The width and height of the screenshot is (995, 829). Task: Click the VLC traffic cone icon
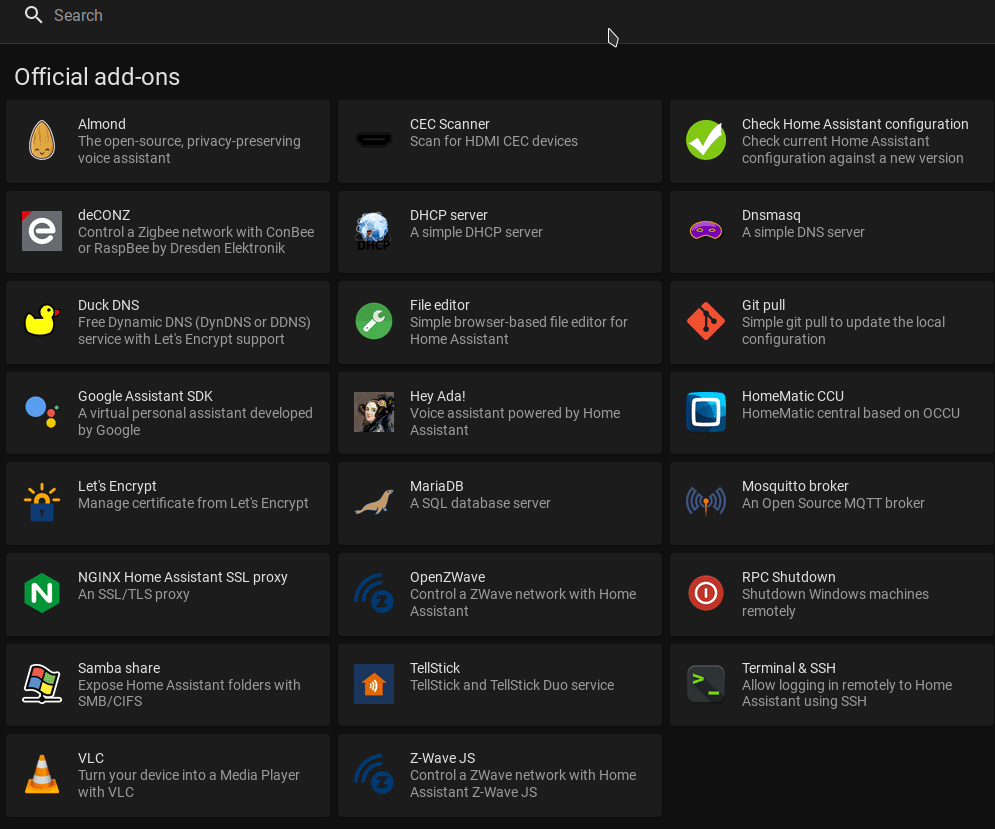point(42,774)
